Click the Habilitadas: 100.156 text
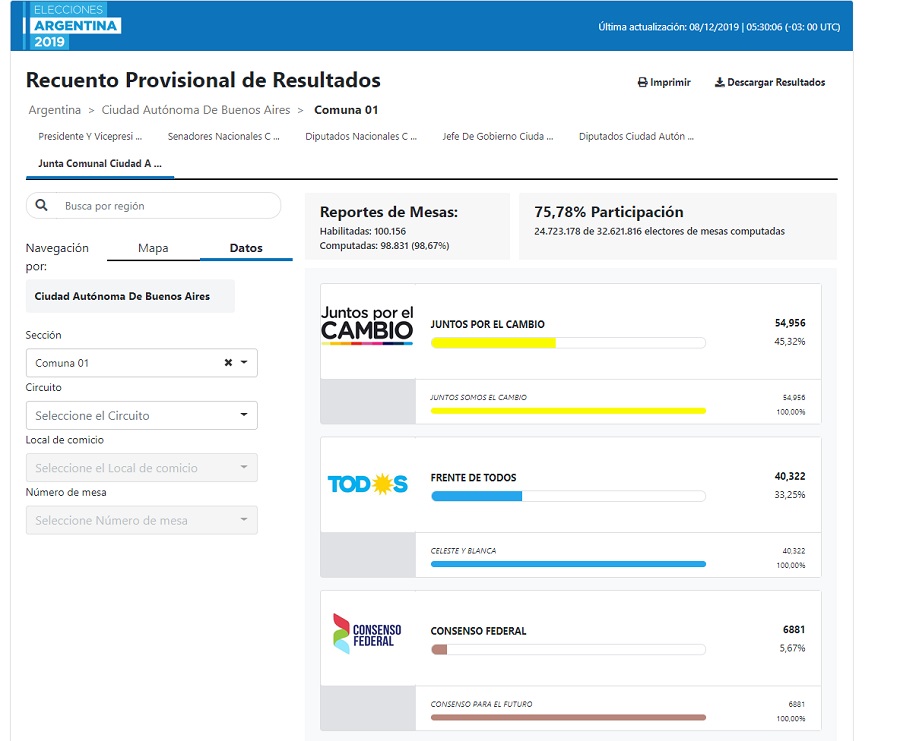This screenshot has width=900, height=741. (363, 231)
